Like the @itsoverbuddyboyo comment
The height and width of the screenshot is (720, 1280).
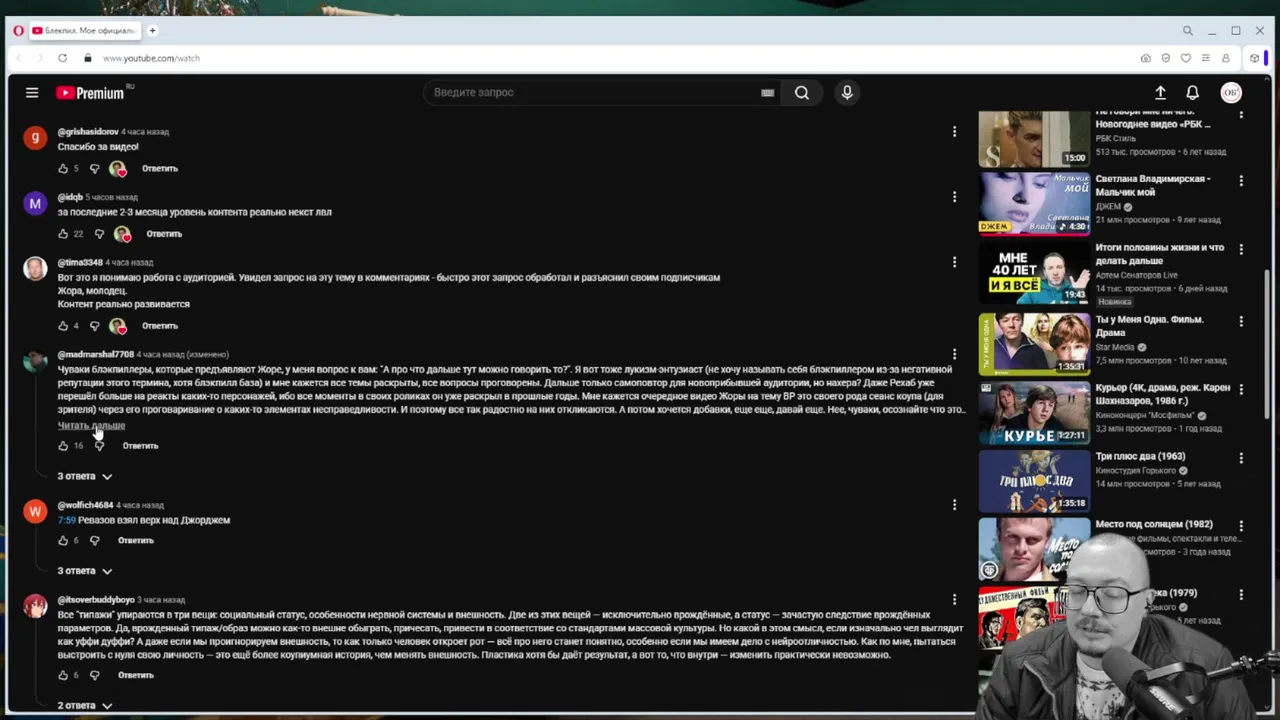click(63, 676)
